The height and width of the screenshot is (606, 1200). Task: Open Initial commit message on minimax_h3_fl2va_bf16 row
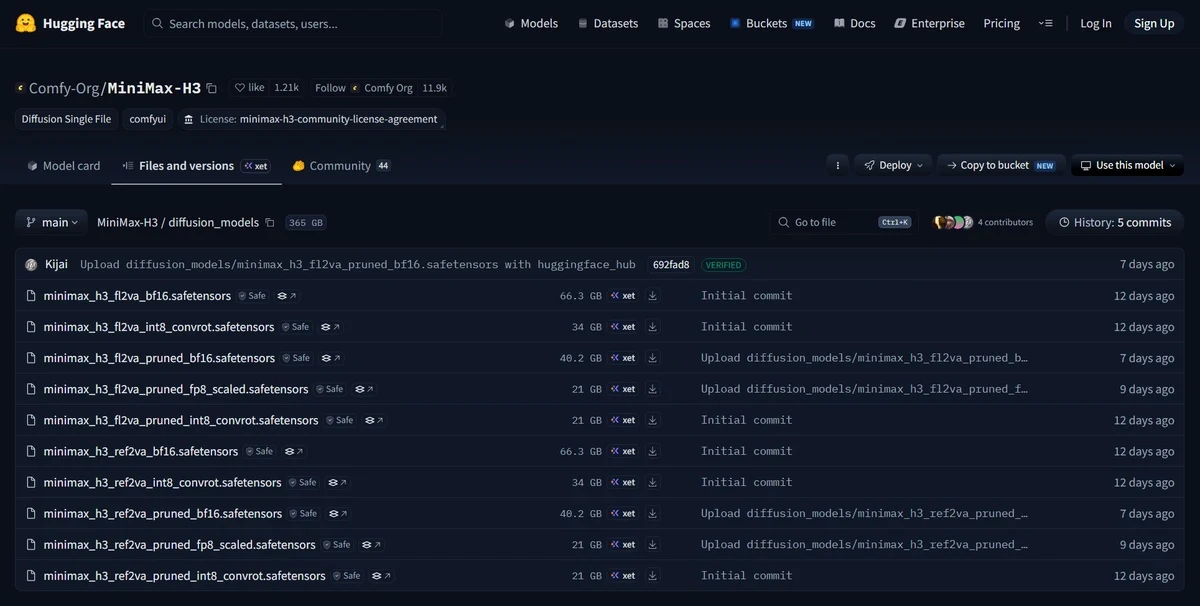tap(747, 296)
